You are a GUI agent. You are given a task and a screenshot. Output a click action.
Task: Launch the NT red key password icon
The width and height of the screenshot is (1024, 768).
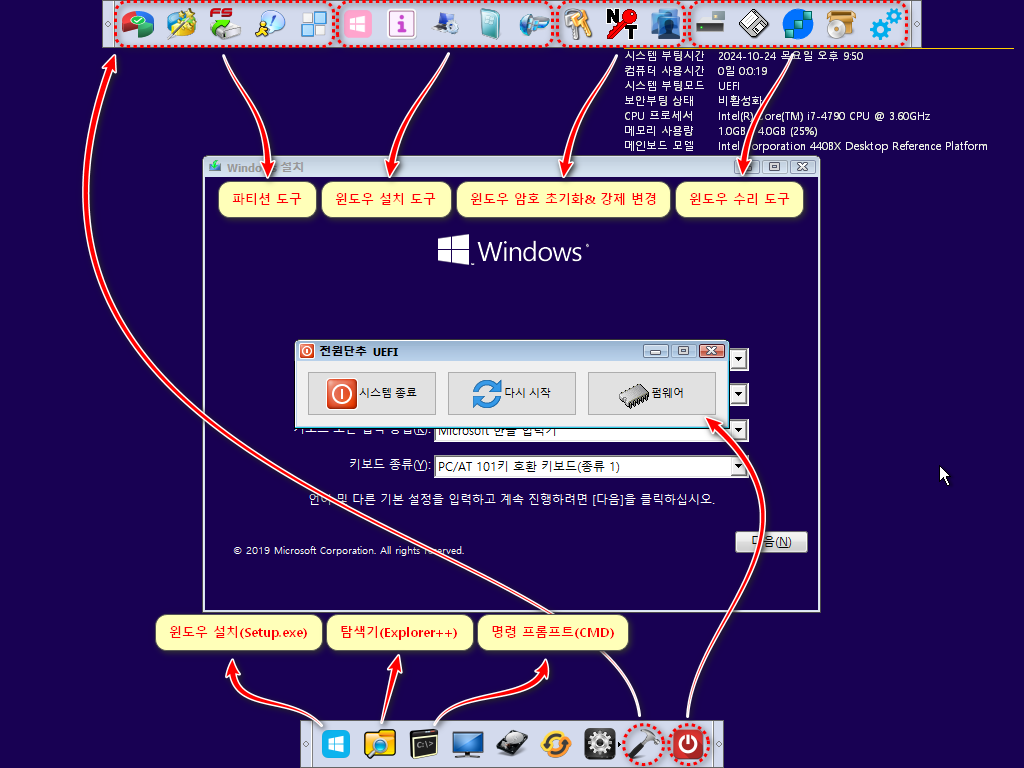(x=622, y=24)
